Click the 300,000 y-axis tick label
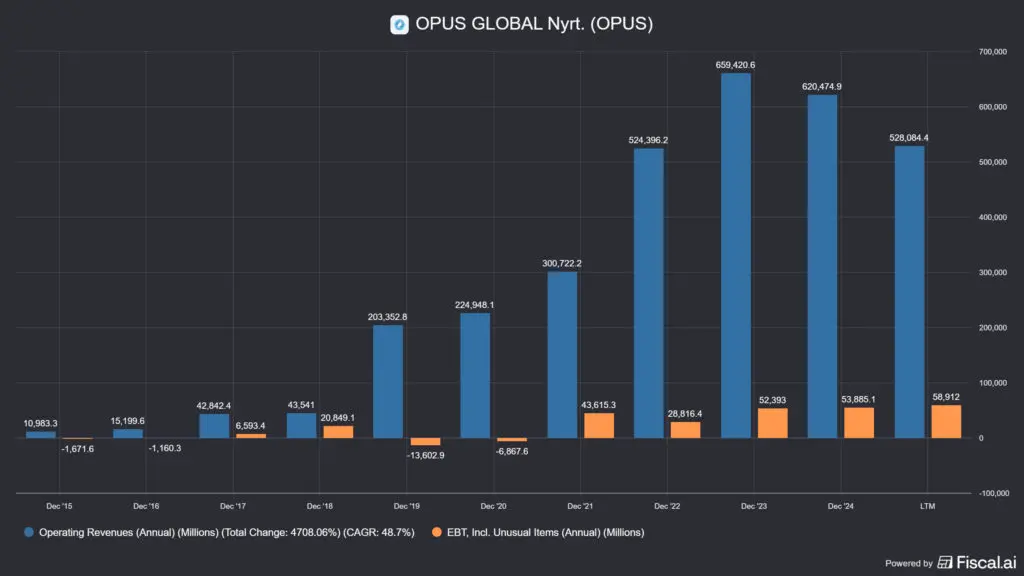 point(993,272)
